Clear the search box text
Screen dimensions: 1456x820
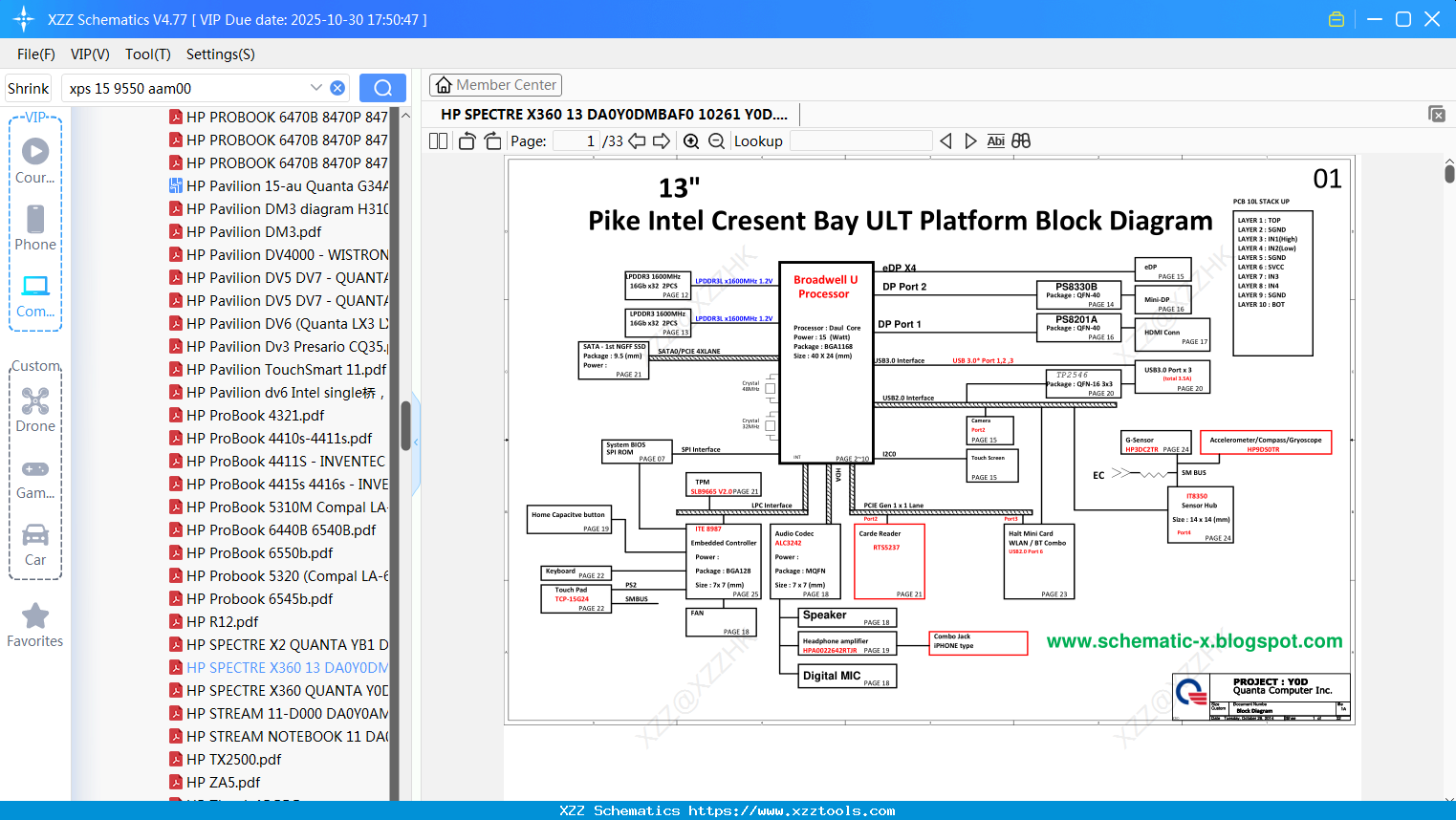(337, 88)
